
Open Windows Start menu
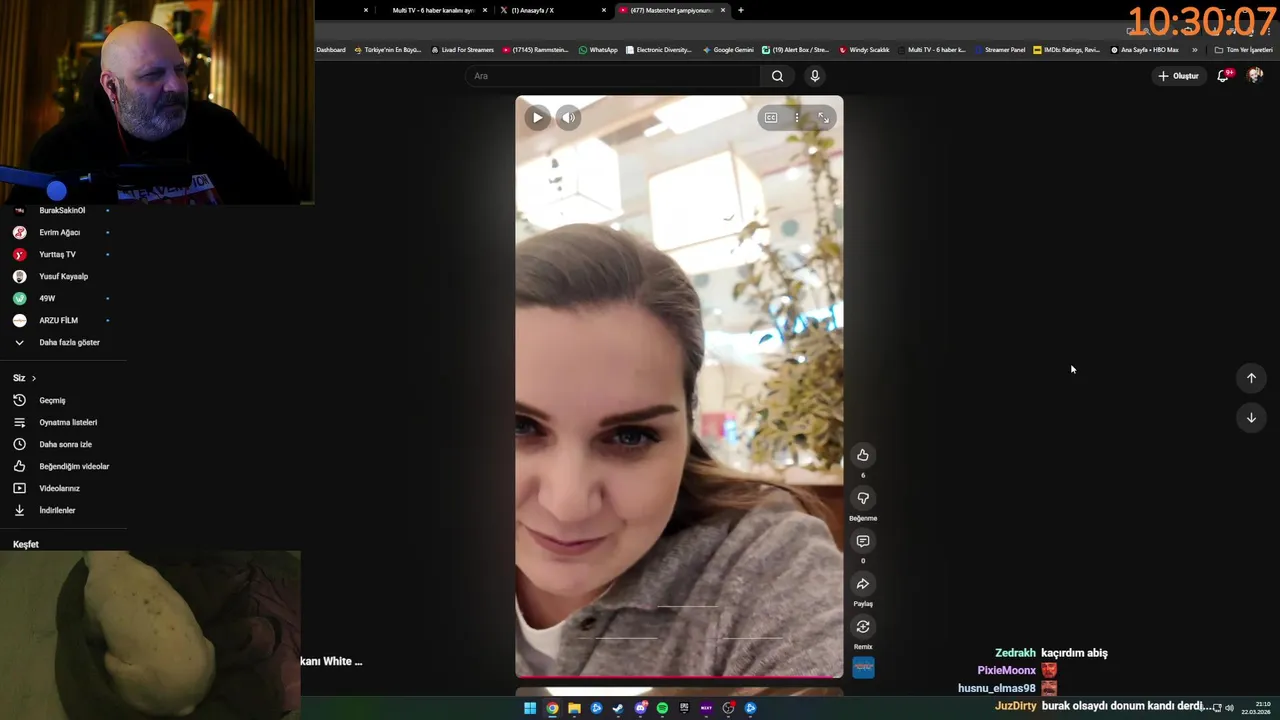pos(530,708)
